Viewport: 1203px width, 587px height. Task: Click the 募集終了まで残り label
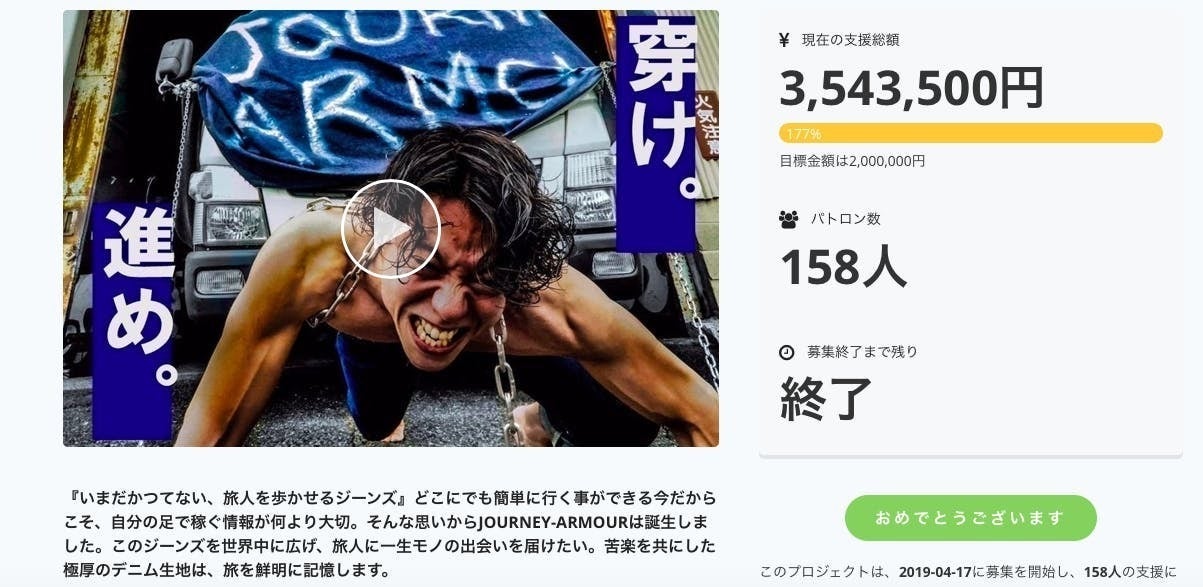[862, 352]
